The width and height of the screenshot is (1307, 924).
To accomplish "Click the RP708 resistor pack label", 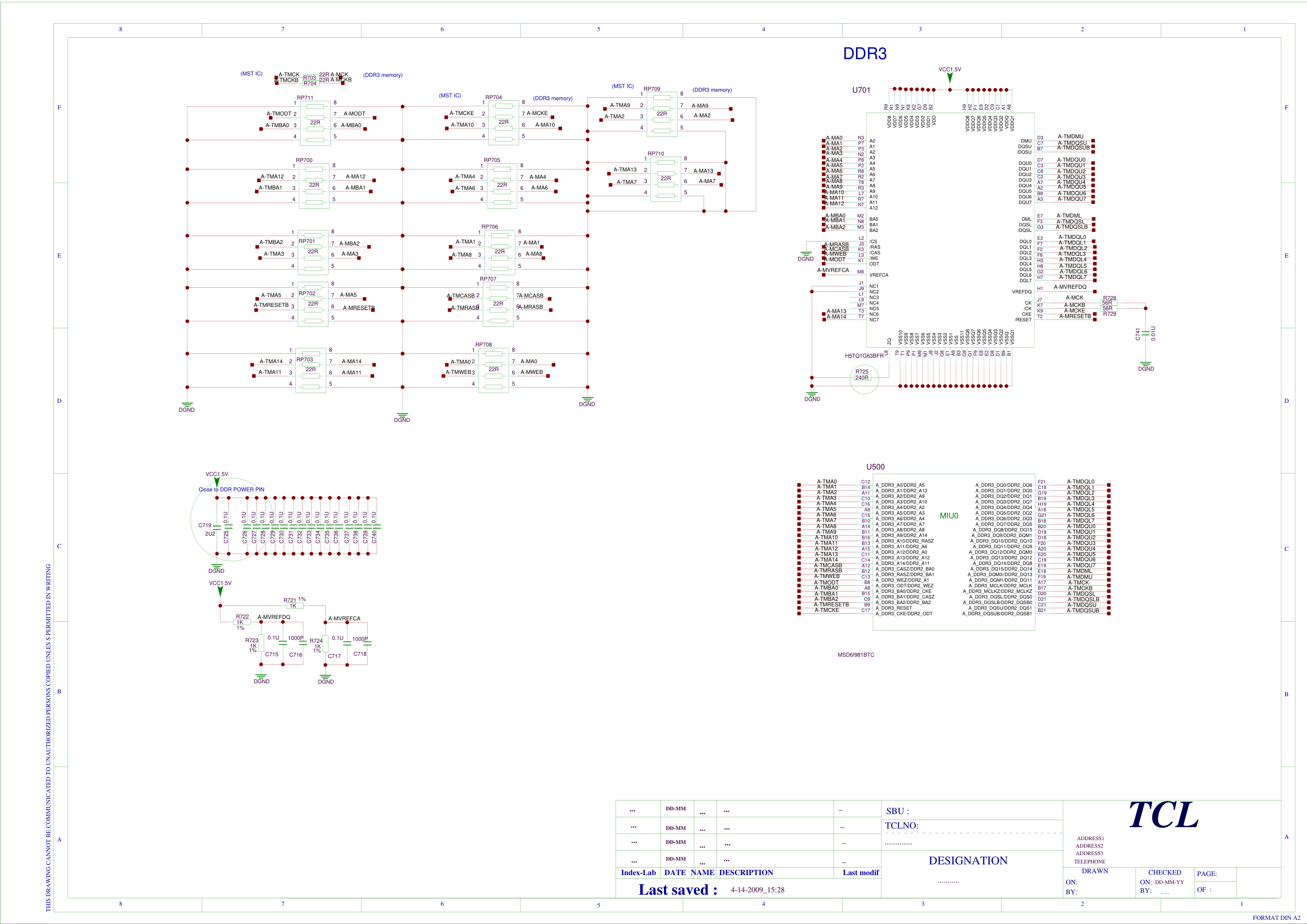I will click(x=483, y=345).
